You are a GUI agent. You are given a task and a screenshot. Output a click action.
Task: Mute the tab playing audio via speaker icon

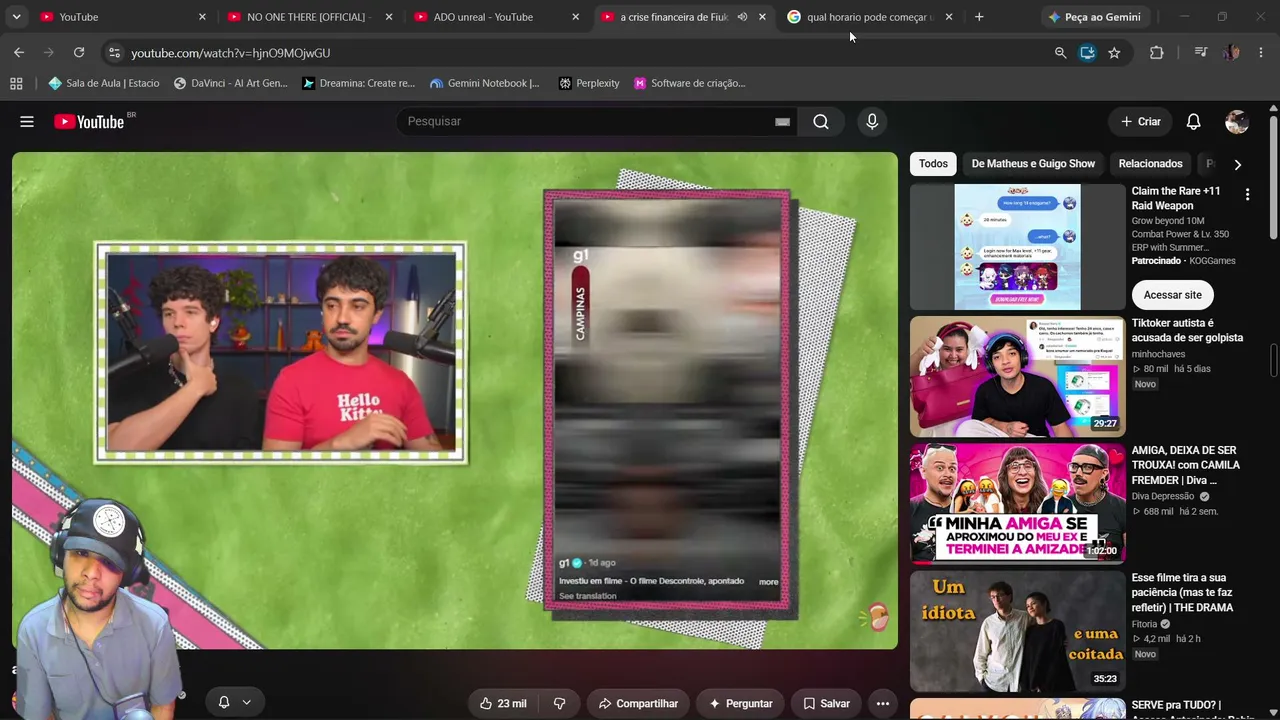[742, 17]
